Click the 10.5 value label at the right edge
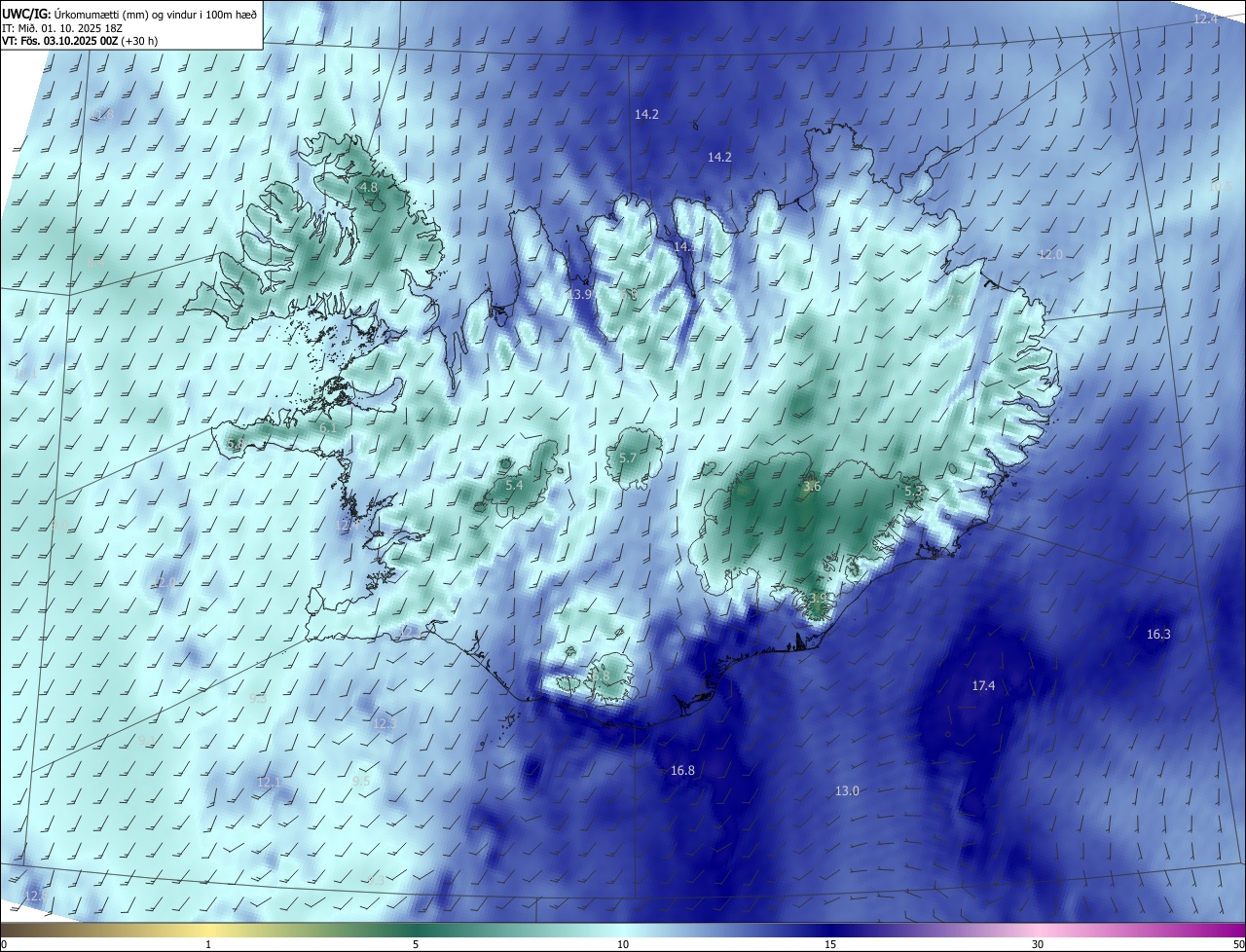This screenshot has height=952, width=1246. coord(1221,186)
